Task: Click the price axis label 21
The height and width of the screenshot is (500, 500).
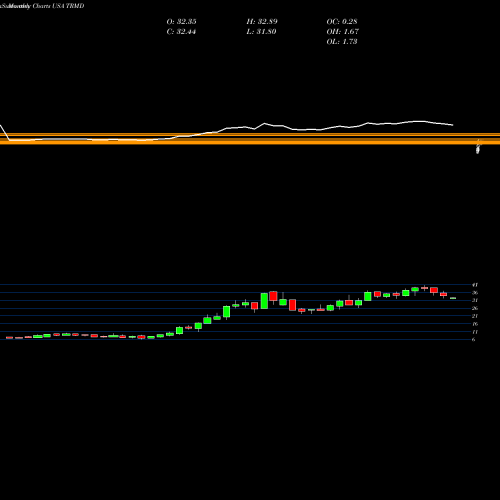Action: click(x=475, y=316)
